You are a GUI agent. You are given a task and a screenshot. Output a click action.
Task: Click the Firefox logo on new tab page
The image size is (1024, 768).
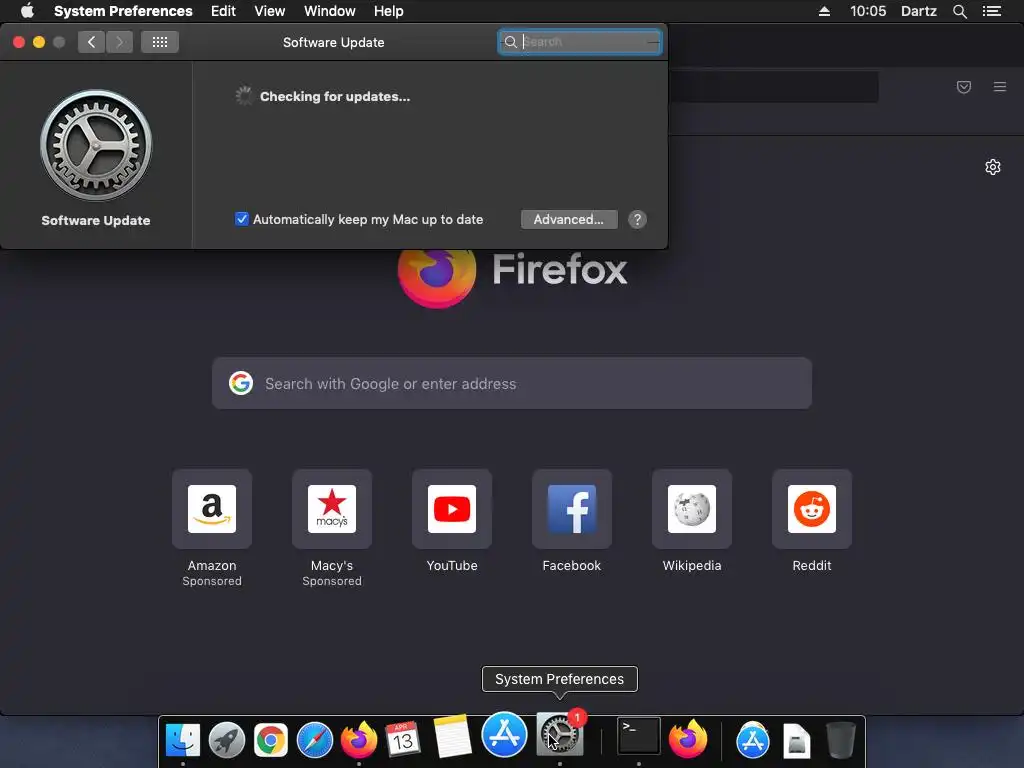click(x=436, y=278)
